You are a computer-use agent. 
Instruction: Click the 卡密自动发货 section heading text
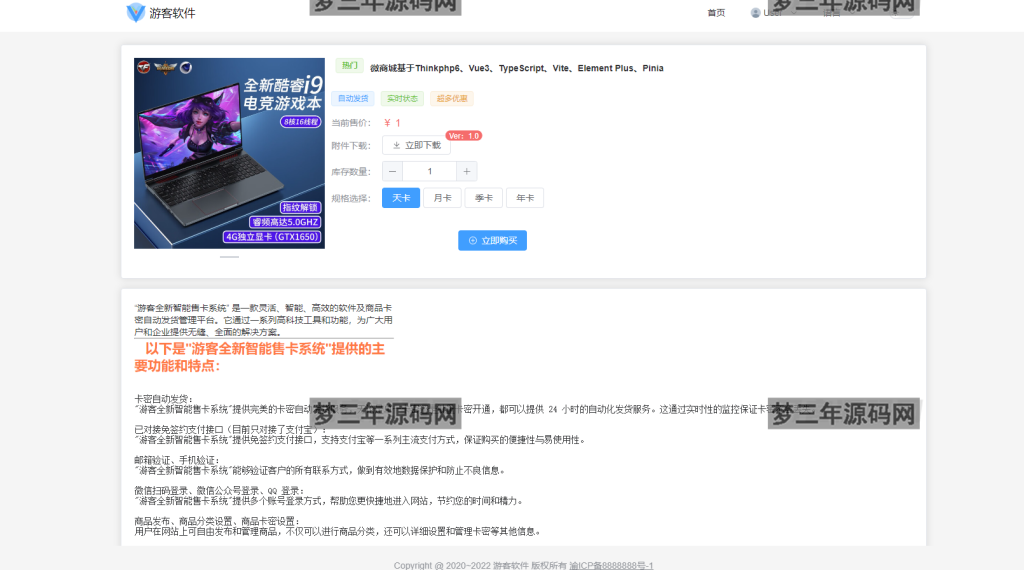point(163,399)
